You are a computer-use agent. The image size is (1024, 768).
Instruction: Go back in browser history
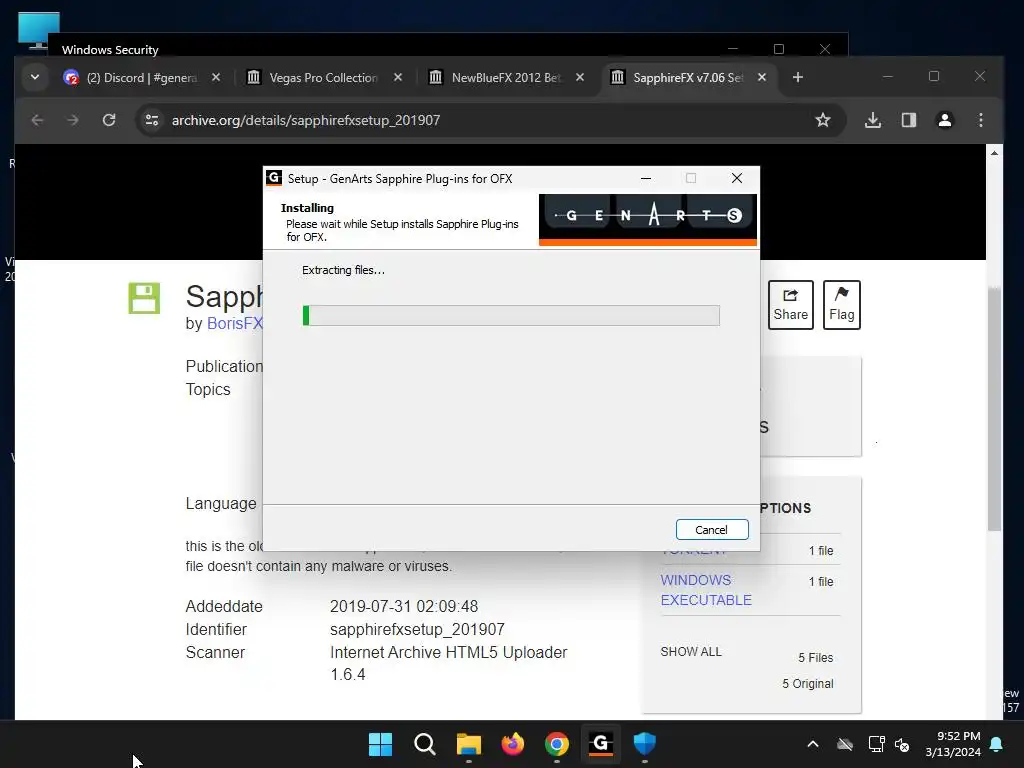point(37,120)
